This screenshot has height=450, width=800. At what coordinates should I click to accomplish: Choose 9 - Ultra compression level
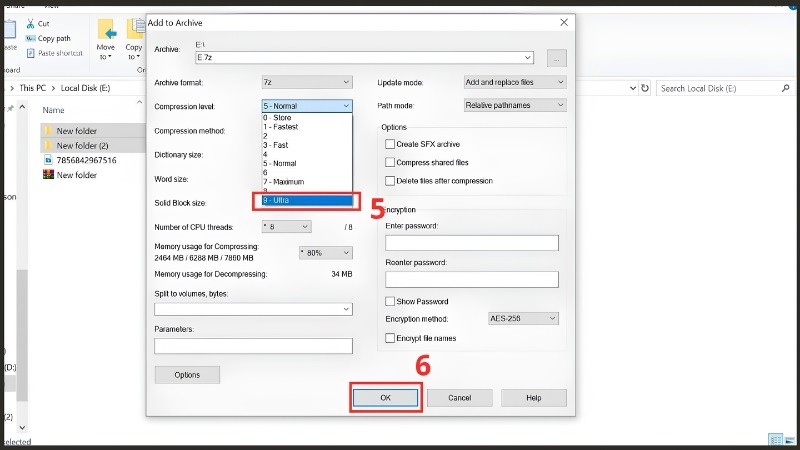(307, 201)
